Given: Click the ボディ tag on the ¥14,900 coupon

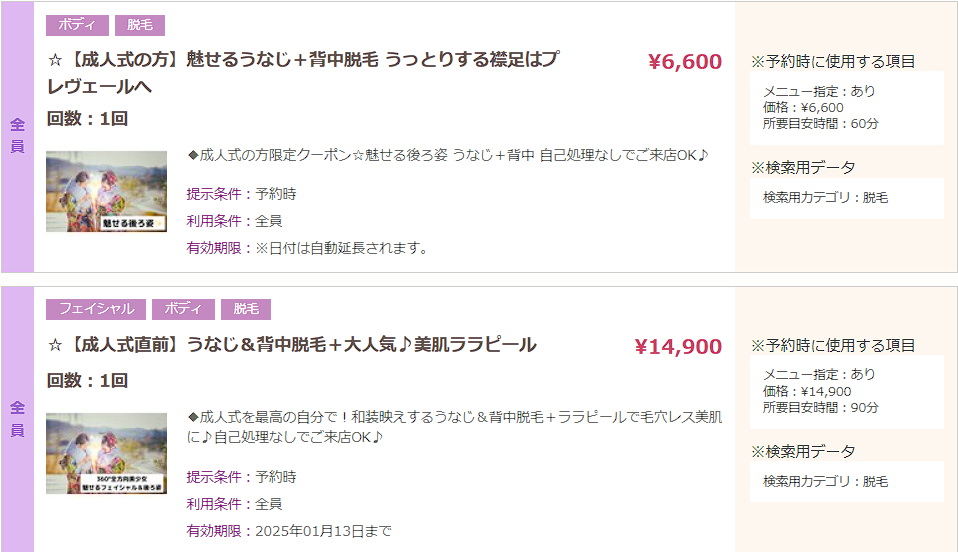Looking at the screenshot, I should pyautogui.click(x=183, y=309).
